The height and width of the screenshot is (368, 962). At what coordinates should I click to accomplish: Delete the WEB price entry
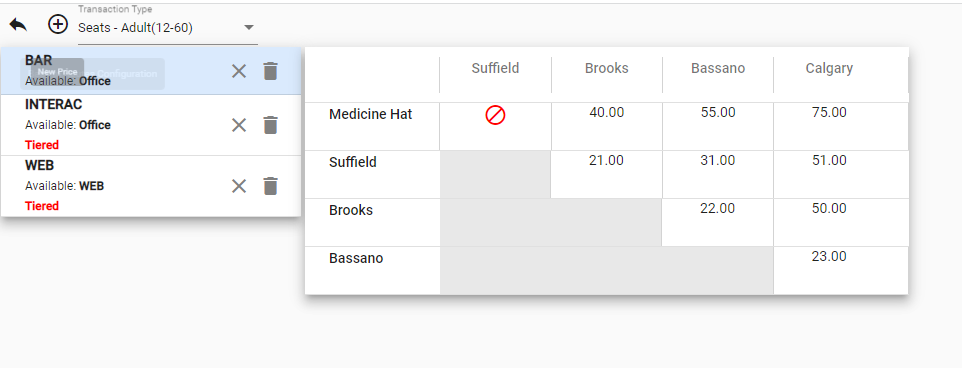click(x=271, y=186)
